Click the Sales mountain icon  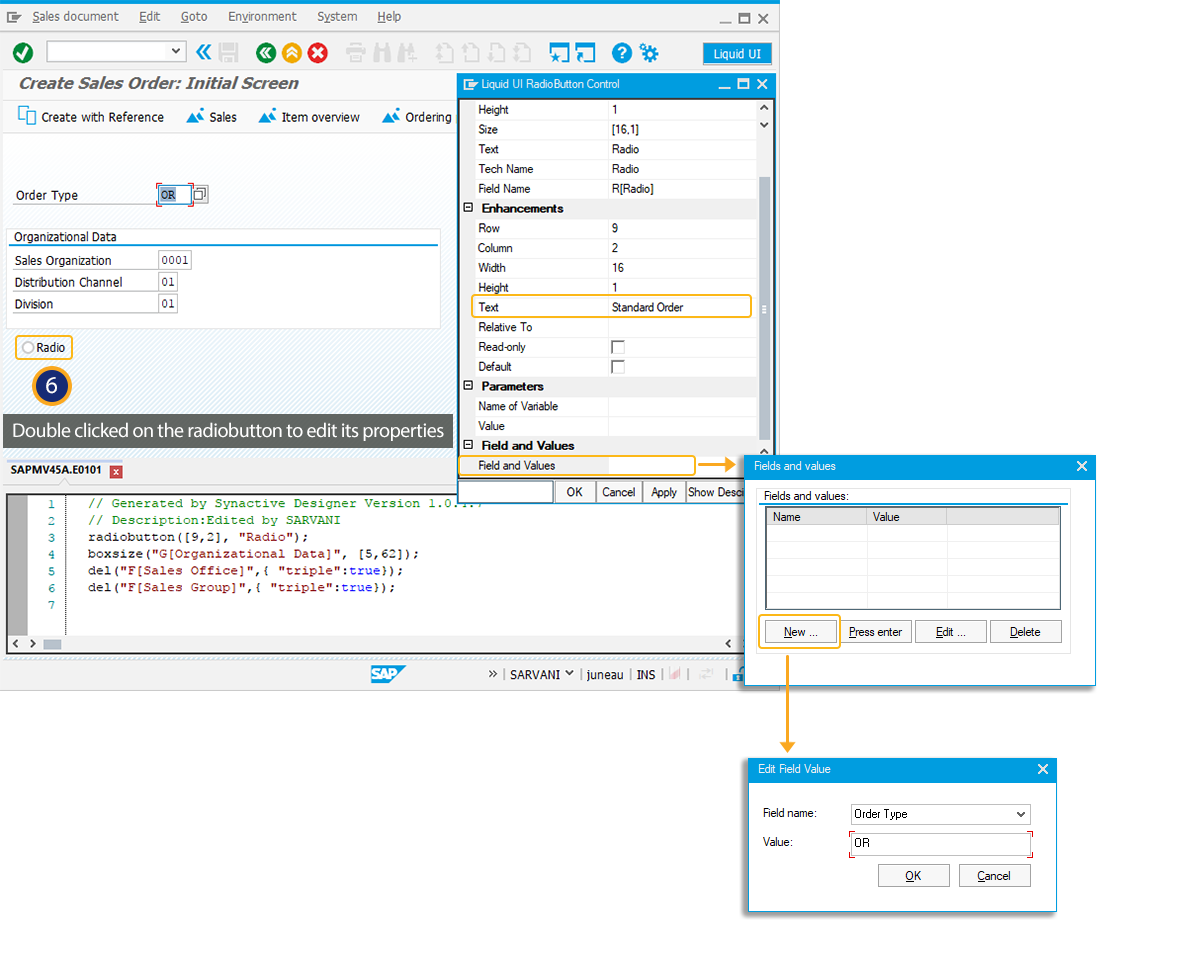[195, 117]
